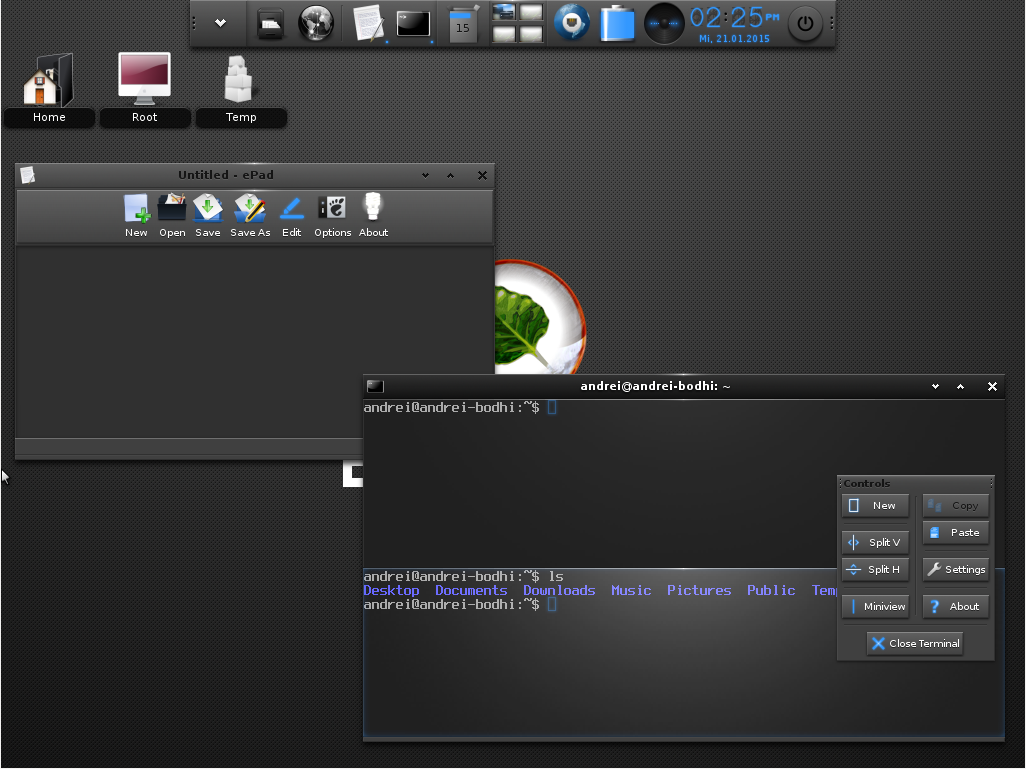
Task: Launch the terminal from the top panel
Action: pos(413,23)
